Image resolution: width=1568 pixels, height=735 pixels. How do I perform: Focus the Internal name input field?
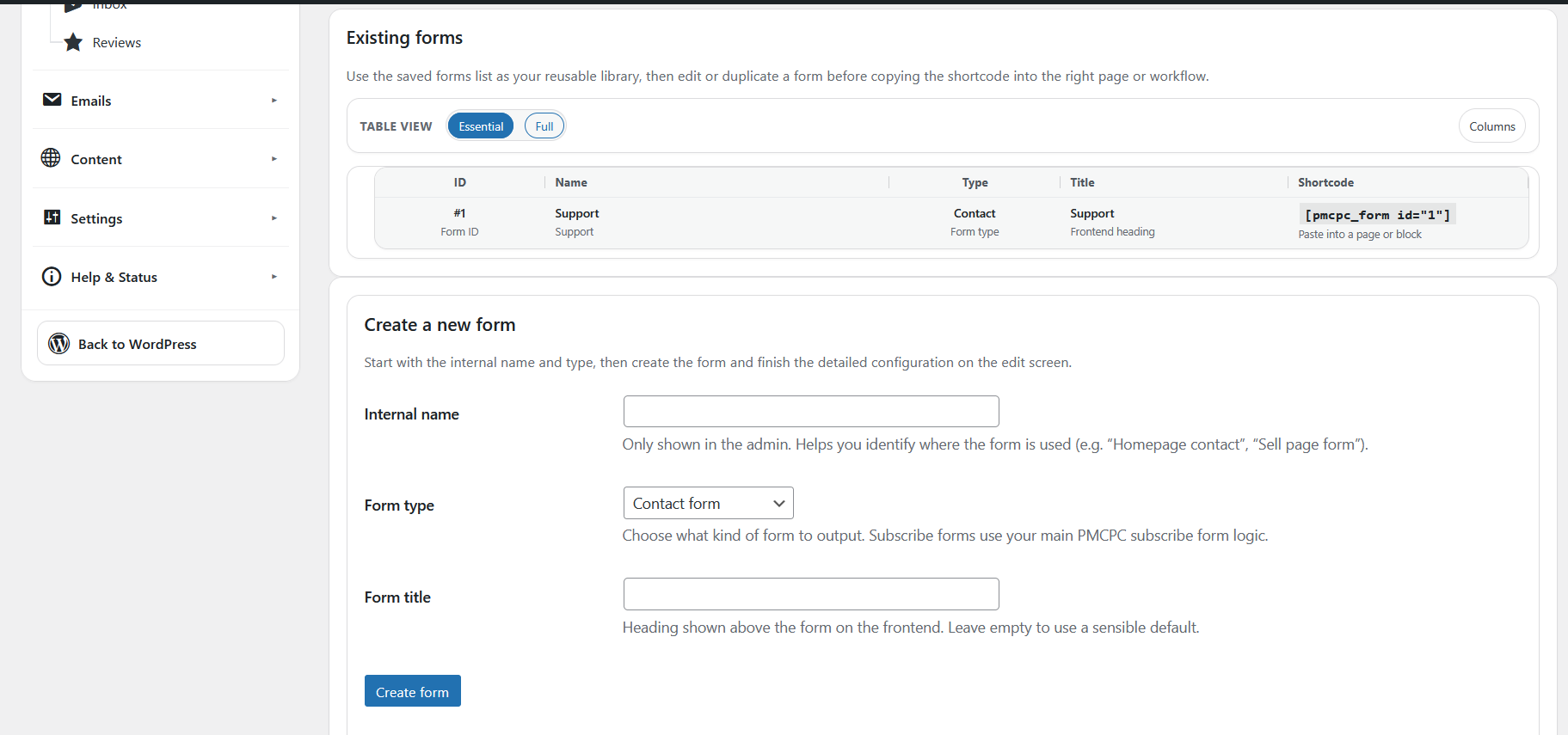pos(811,412)
